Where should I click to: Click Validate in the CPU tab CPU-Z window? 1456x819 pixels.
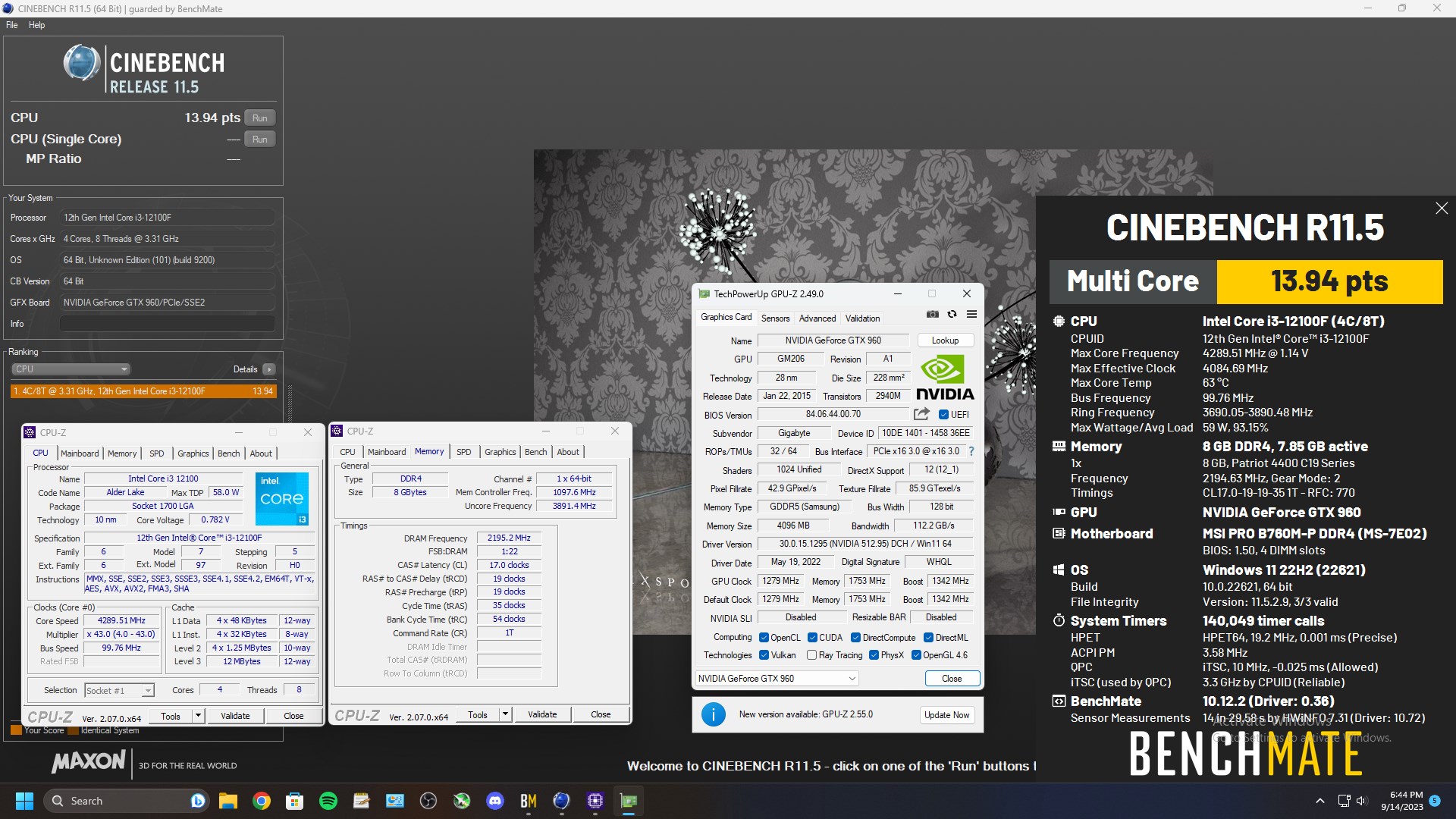coord(235,716)
